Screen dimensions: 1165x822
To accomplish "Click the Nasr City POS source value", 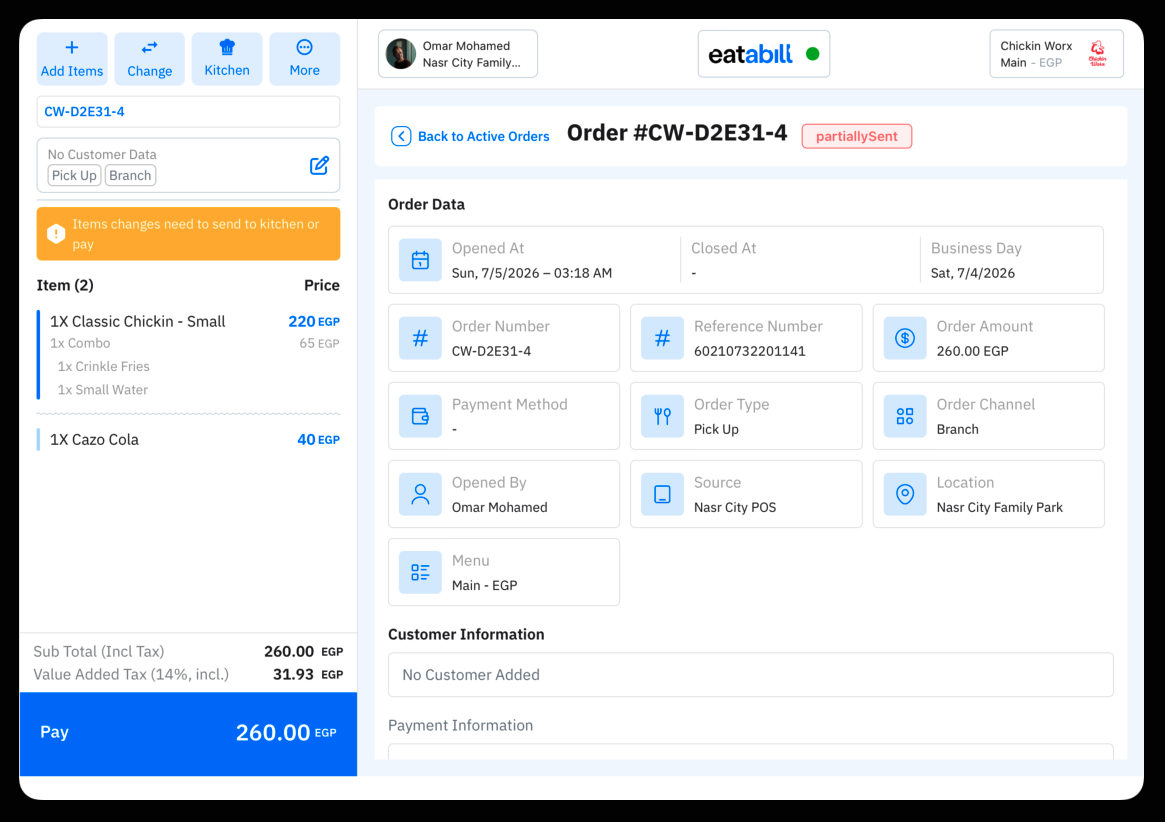I will [735, 507].
